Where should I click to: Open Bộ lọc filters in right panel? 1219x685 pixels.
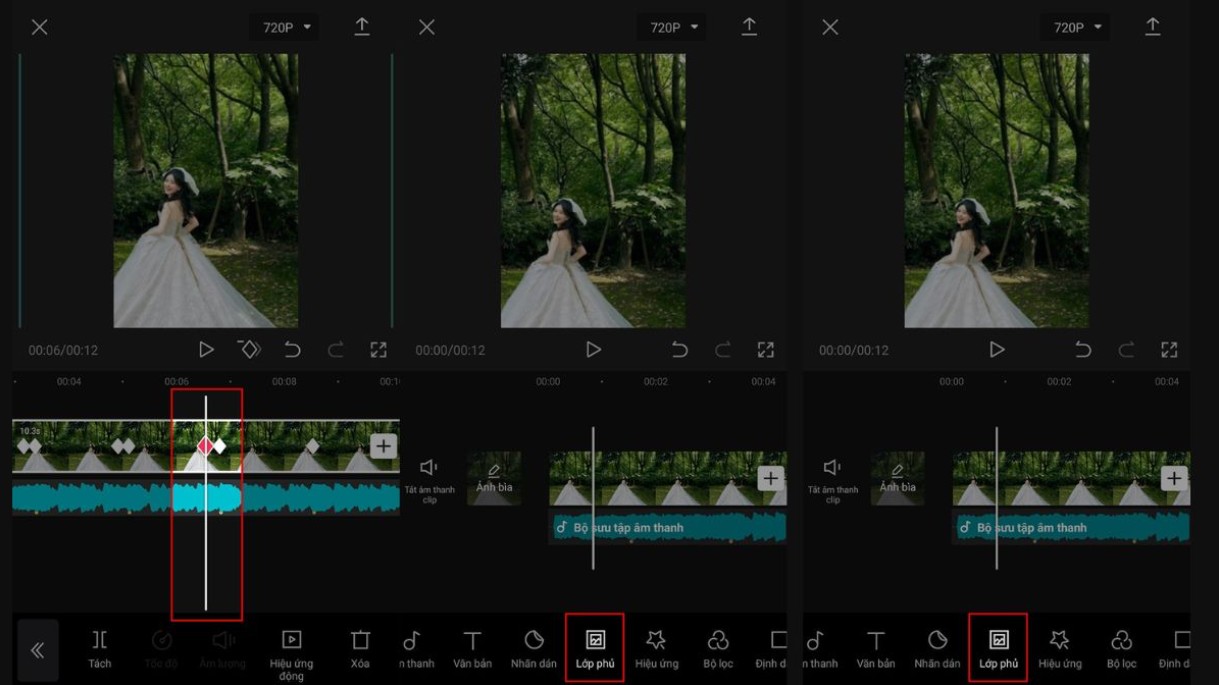(1121, 647)
